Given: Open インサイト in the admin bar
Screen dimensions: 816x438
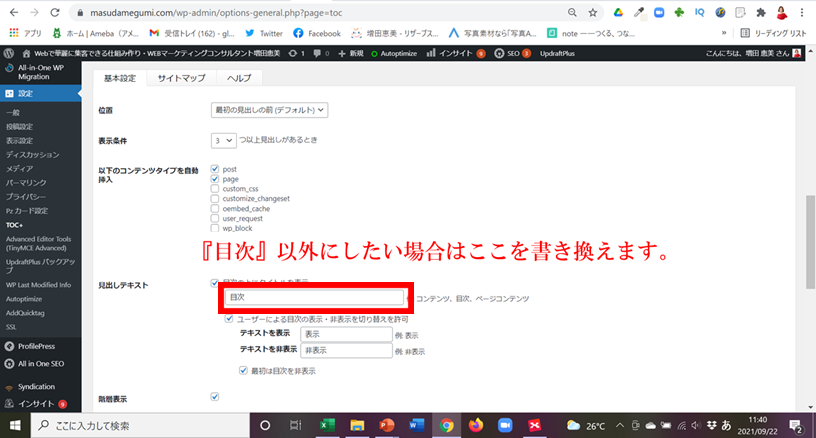Looking at the screenshot, I should pos(455,53).
